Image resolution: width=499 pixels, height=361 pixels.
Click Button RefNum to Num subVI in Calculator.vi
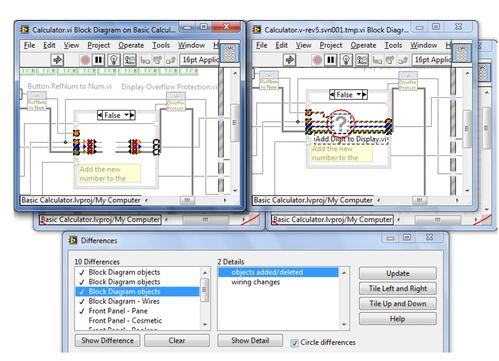(x=37, y=101)
